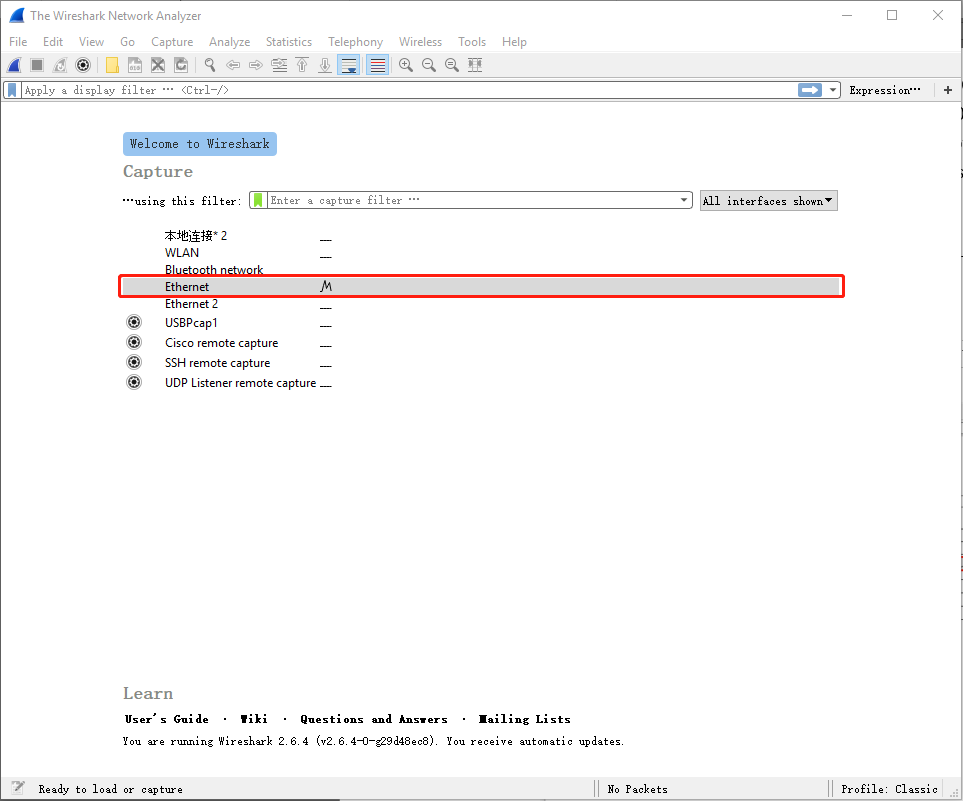Add filter button with plus icon

(948, 90)
